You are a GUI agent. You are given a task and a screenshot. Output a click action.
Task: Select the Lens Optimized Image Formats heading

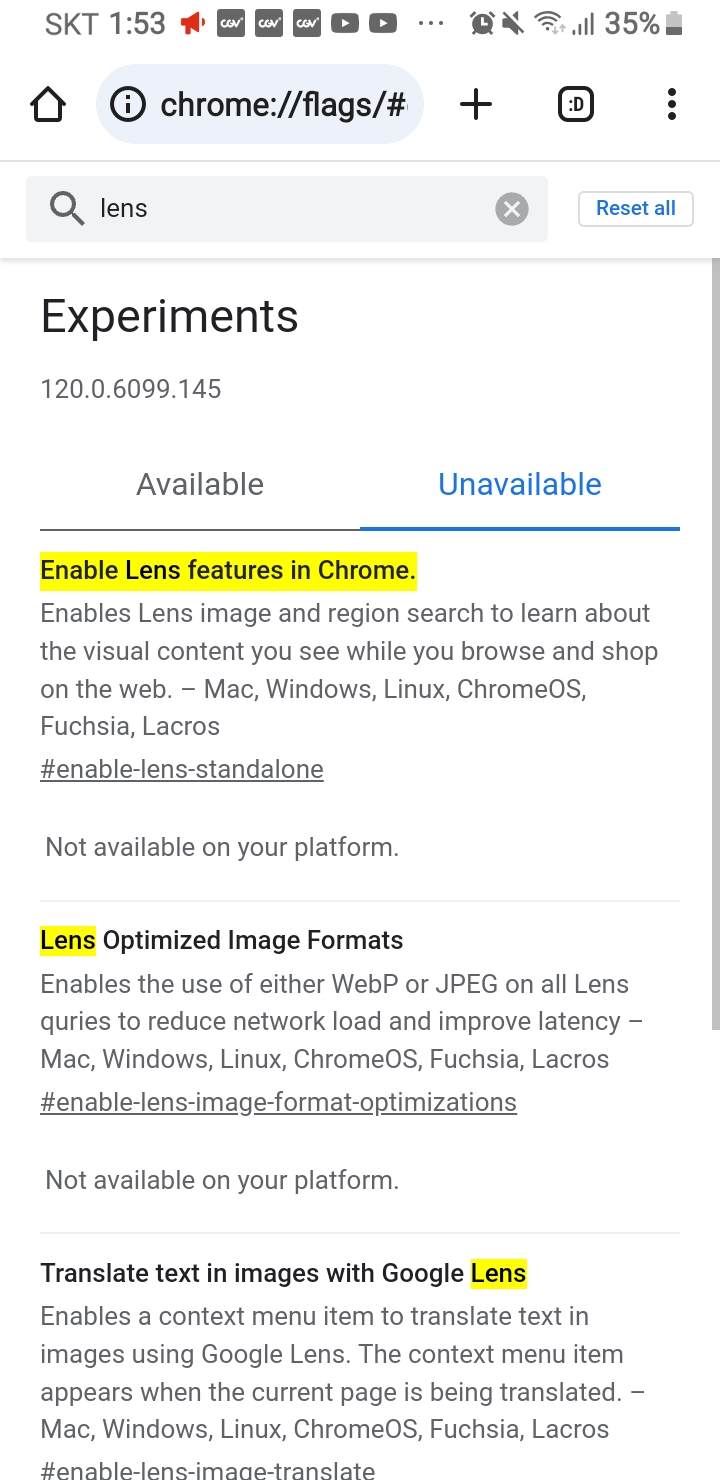pos(222,940)
